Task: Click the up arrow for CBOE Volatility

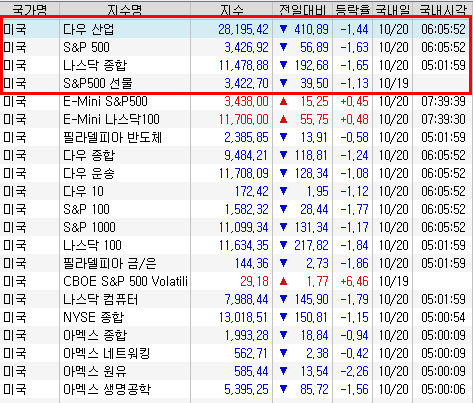Action: 283,281
